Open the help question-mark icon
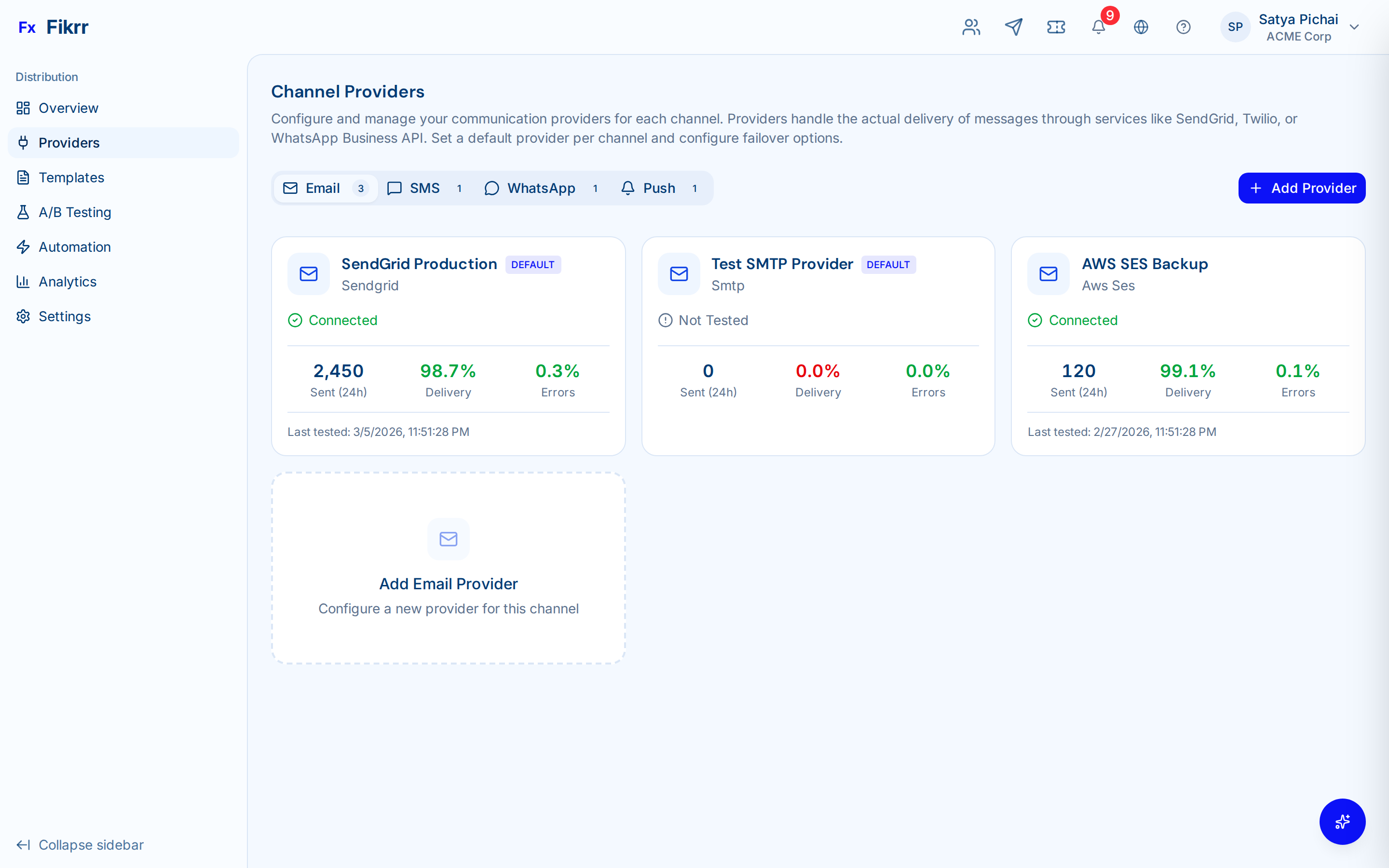 (1184, 27)
